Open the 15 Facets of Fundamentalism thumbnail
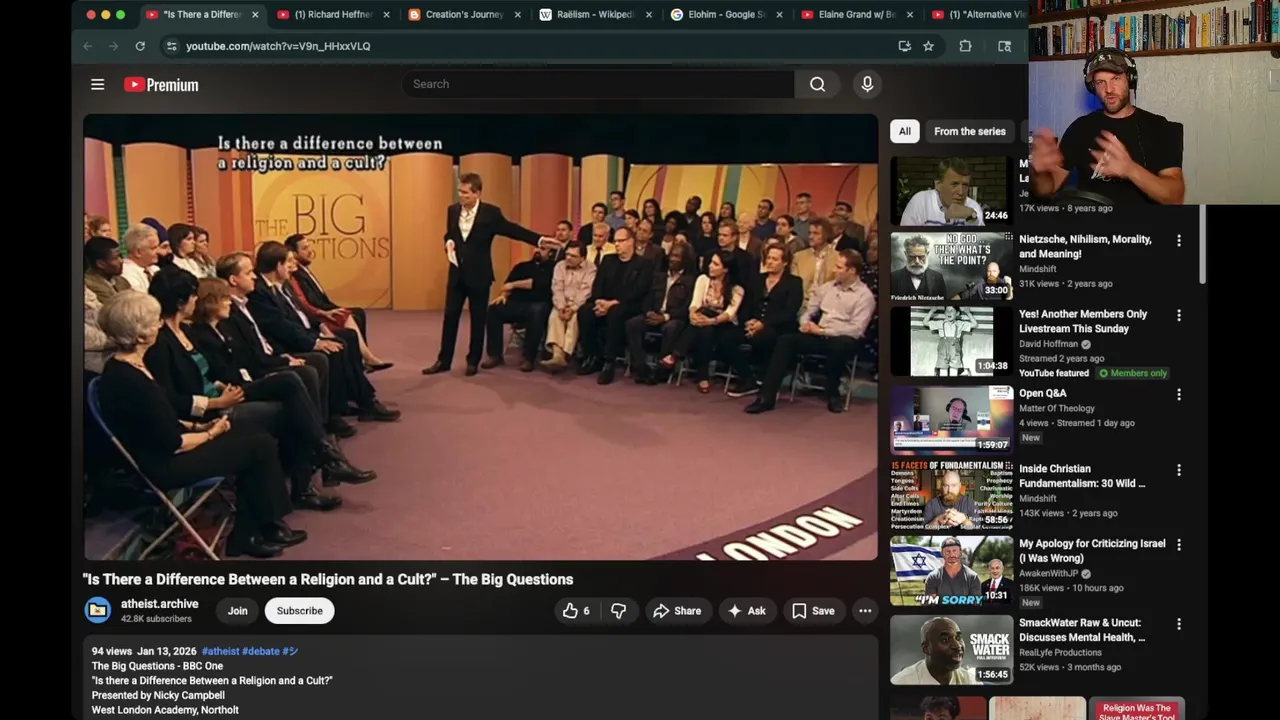The height and width of the screenshot is (720, 1280). tap(951, 495)
